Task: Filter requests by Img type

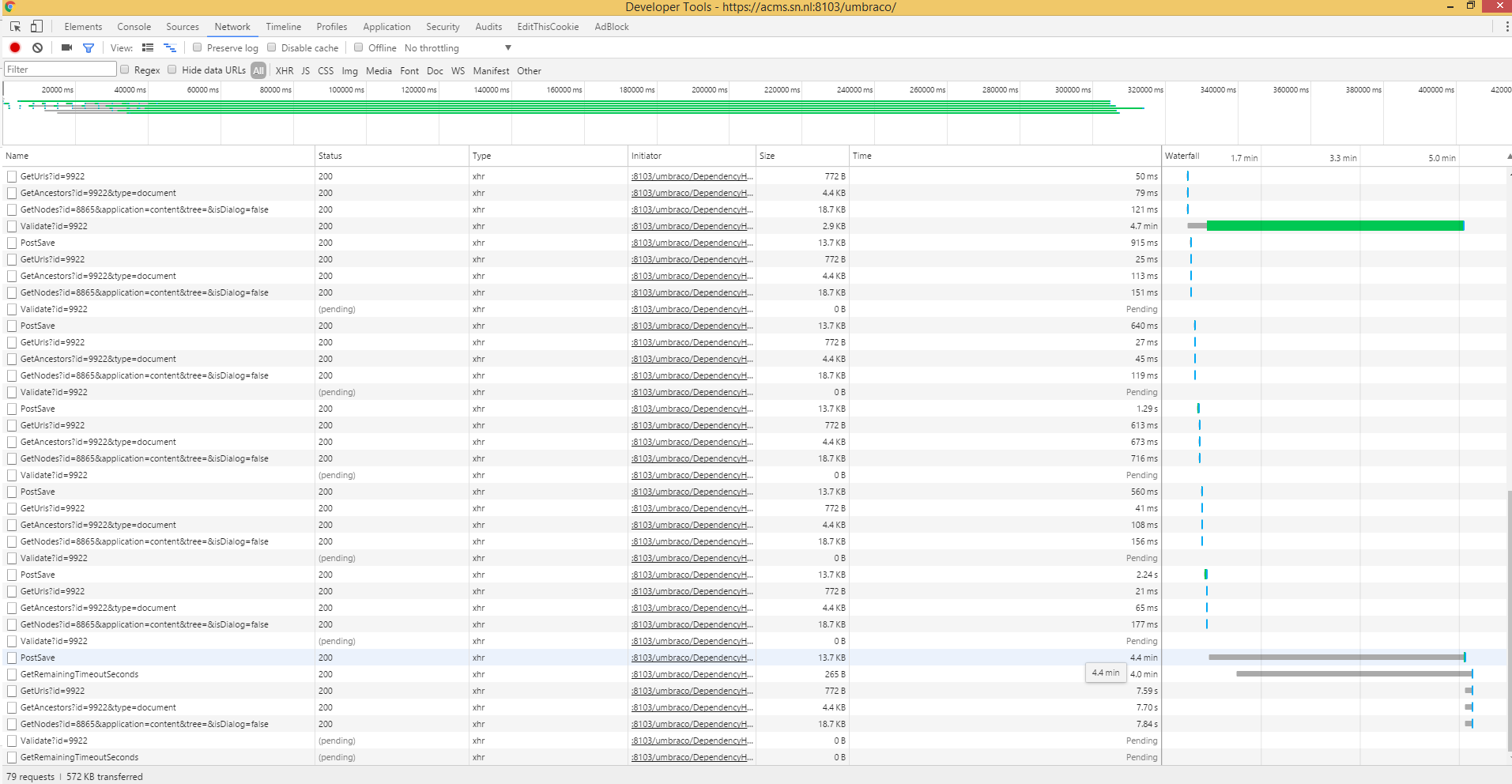Action: (x=349, y=70)
